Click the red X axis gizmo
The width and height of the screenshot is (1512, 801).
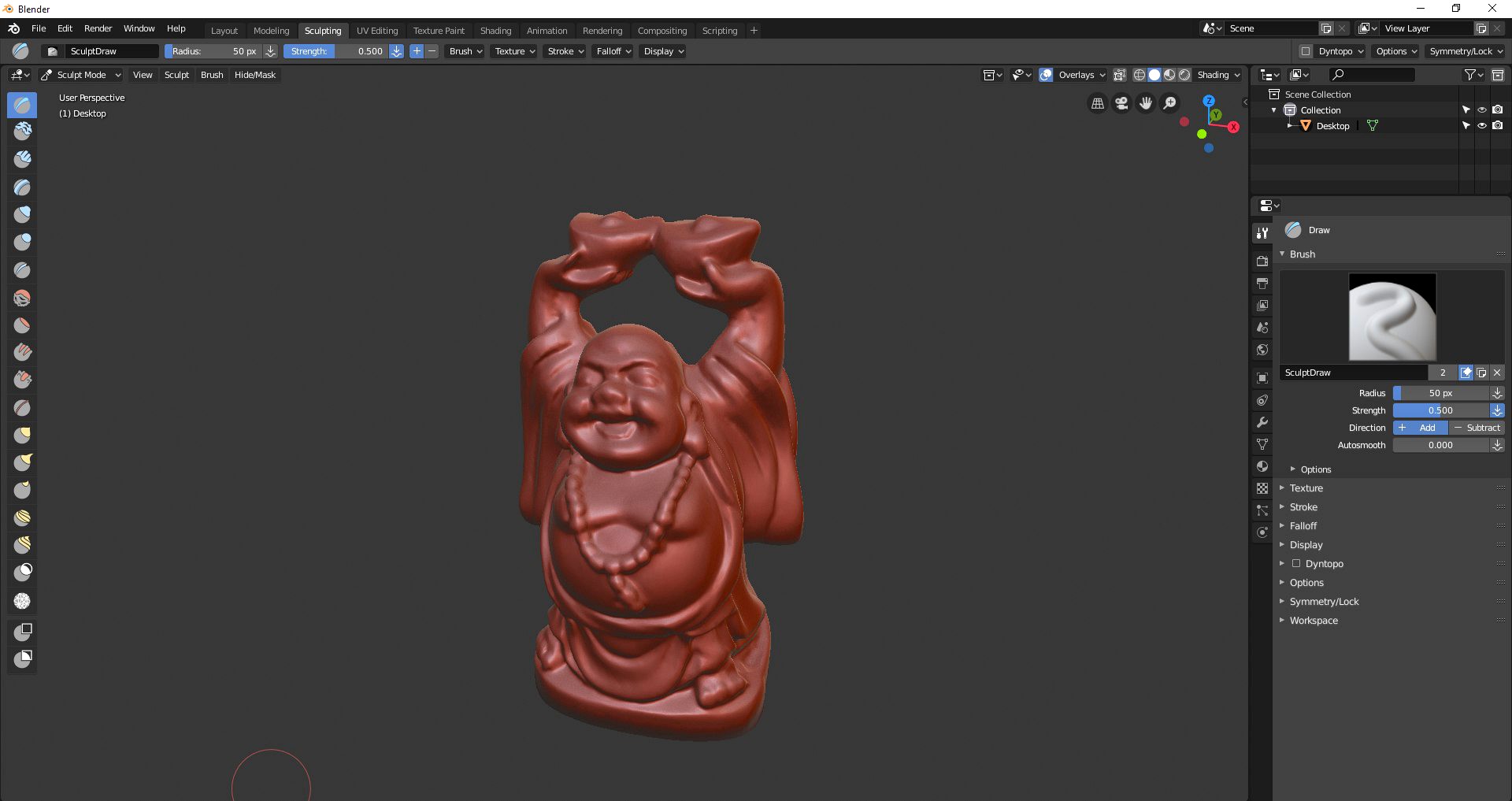[x=1233, y=127]
